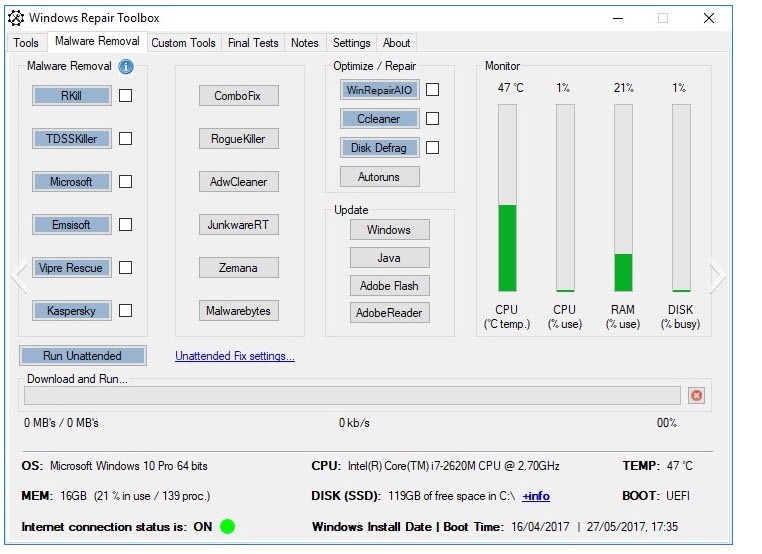Image resolution: width=762 pixels, height=554 pixels.
Task: Tick the TDSSKiller checkbox
Action: (125, 139)
